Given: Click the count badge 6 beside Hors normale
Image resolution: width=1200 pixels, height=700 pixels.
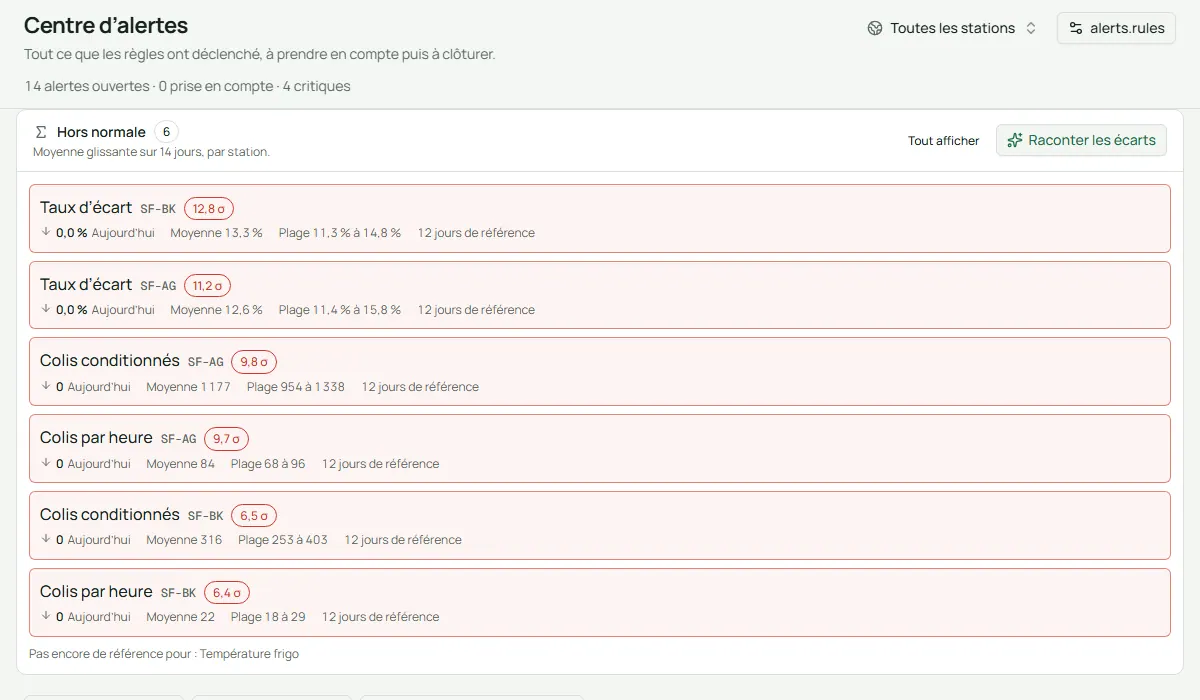Looking at the screenshot, I should coord(166,132).
